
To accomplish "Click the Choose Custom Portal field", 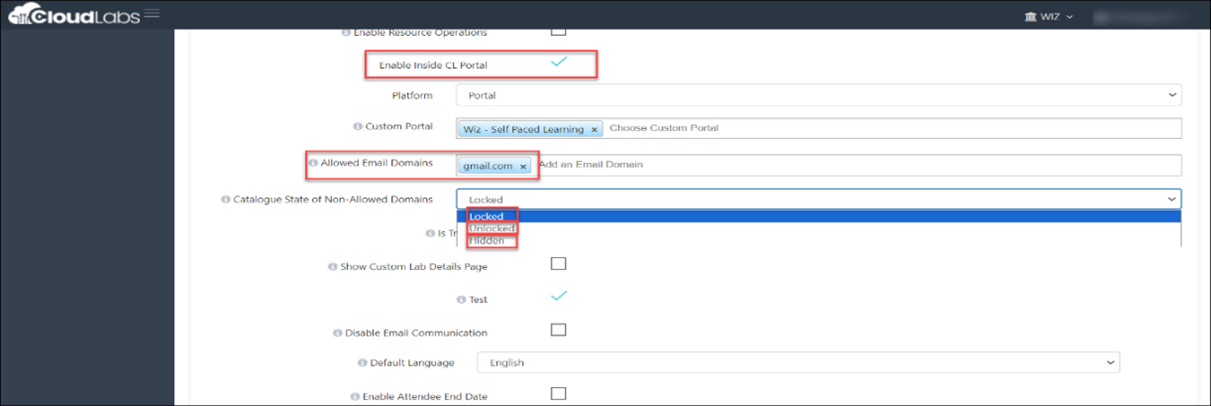I will pyautogui.click(x=664, y=128).
